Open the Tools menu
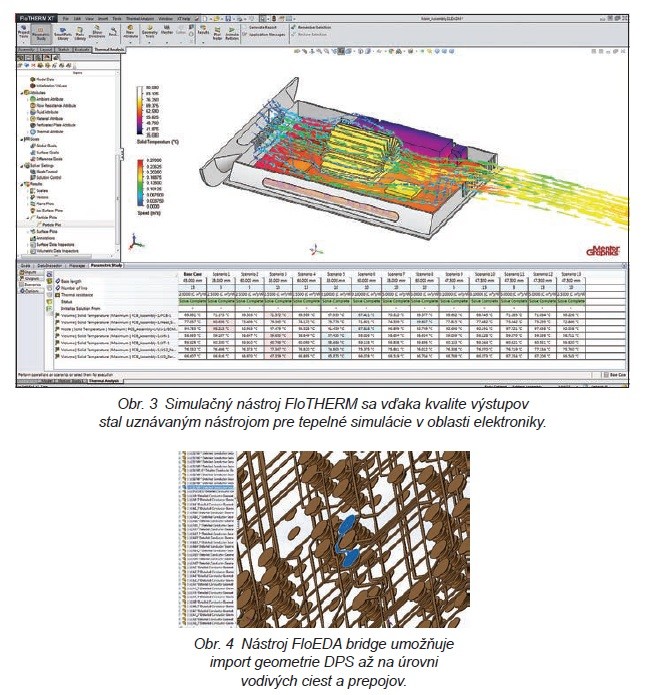 click(x=117, y=19)
